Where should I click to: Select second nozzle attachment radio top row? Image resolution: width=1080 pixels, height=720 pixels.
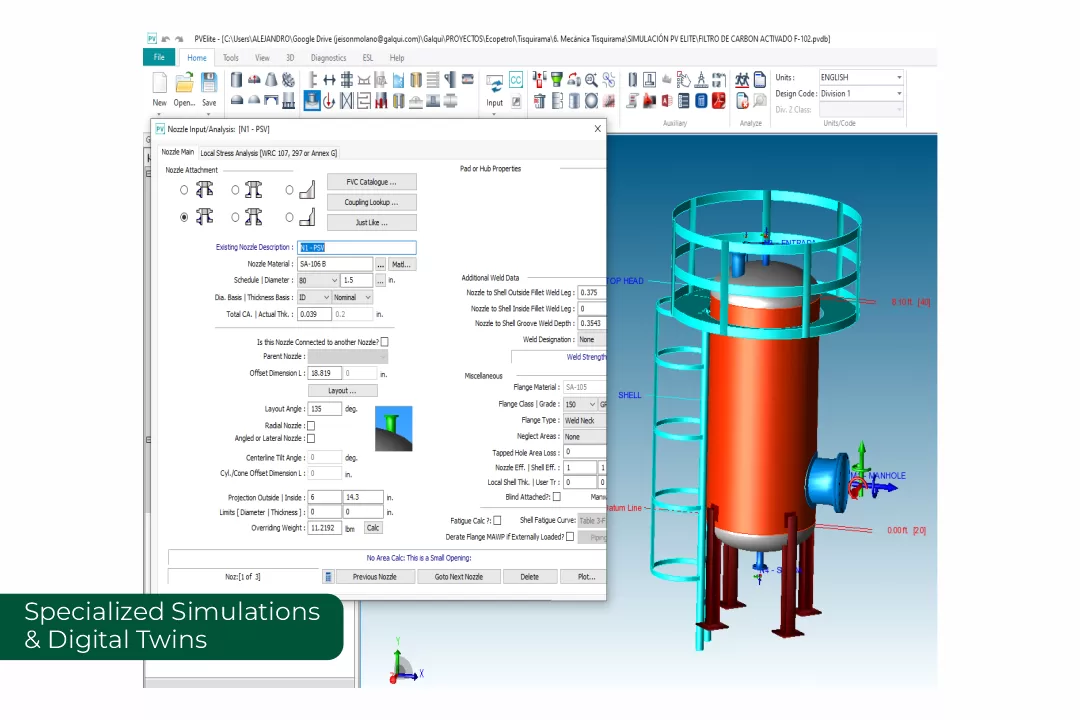236,190
